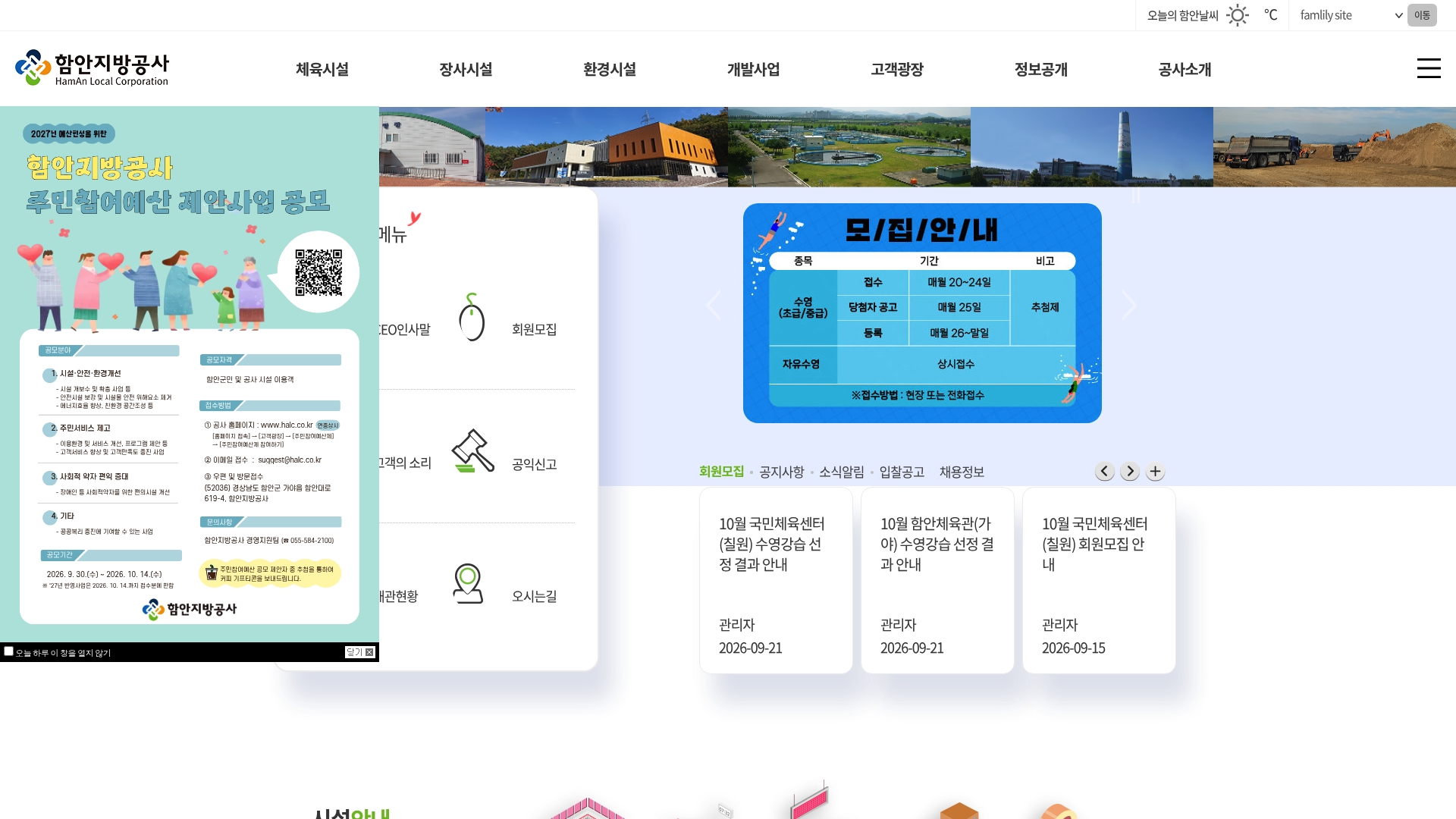This screenshot has height=819, width=1456.
Task: Select the 채용정보 tab
Action: click(962, 472)
